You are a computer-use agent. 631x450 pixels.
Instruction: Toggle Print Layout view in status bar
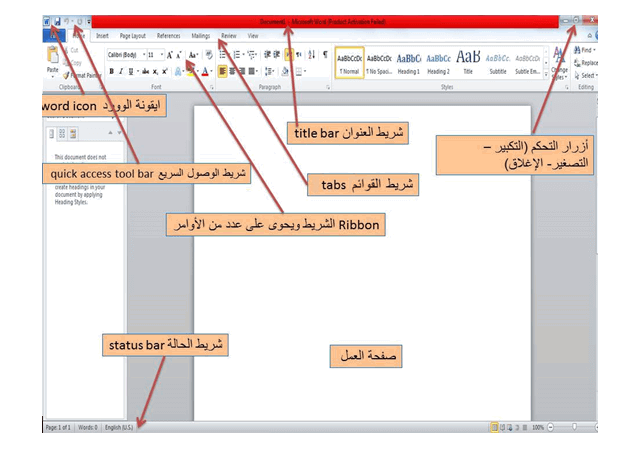click(x=494, y=427)
